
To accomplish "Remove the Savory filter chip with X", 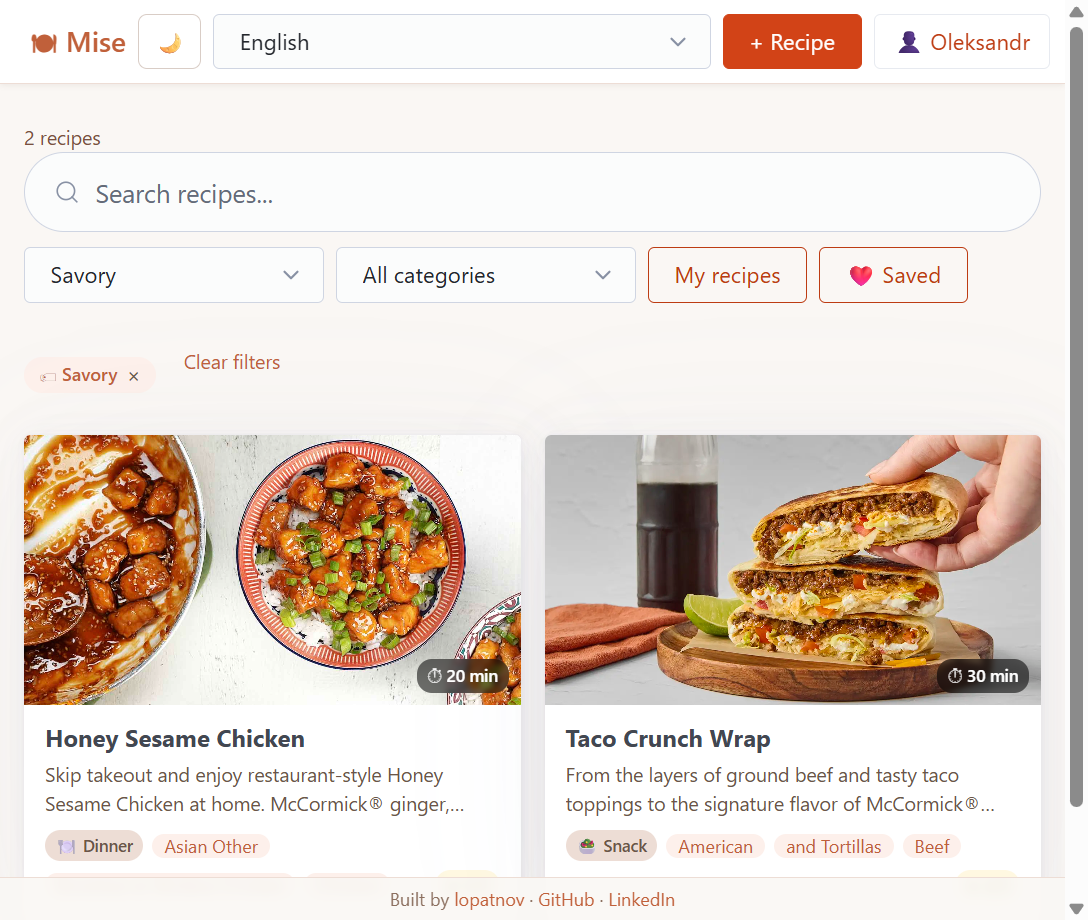I will [134, 376].
